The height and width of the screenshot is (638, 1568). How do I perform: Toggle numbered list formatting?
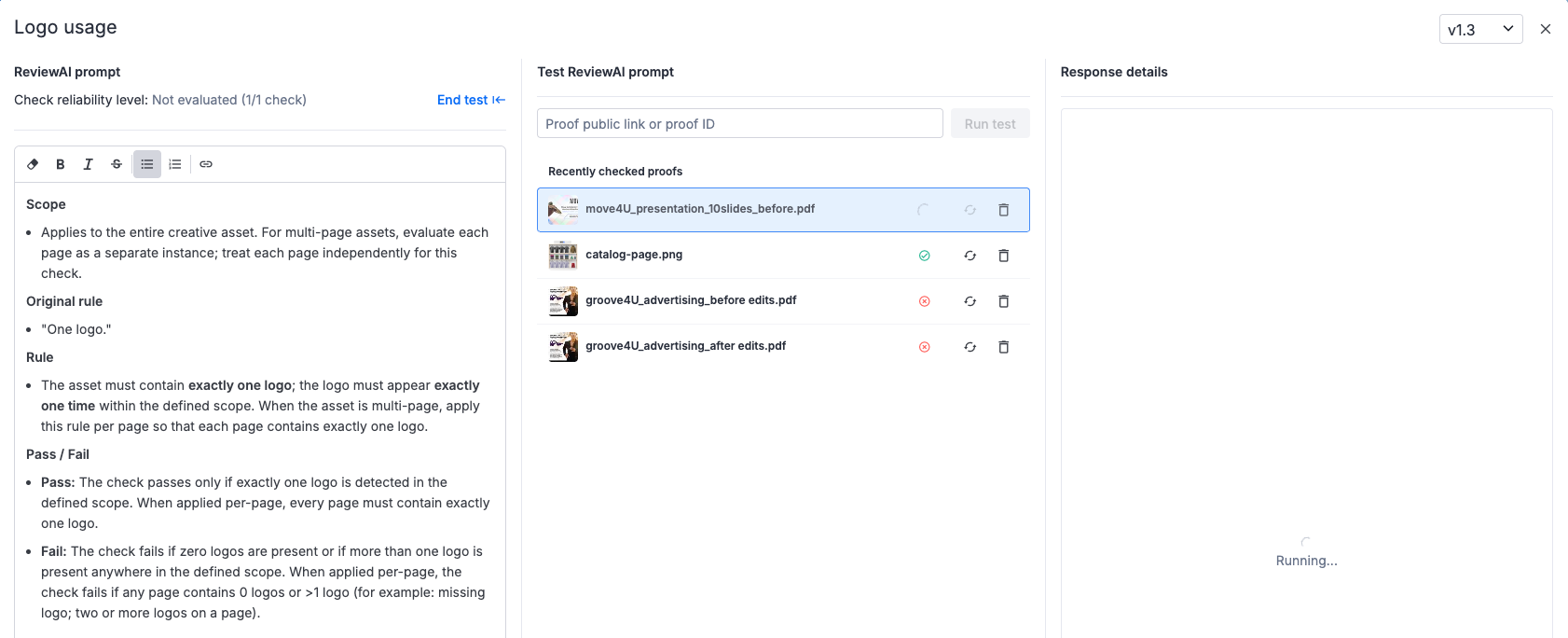pyautogui.click(x=175, y=164)
